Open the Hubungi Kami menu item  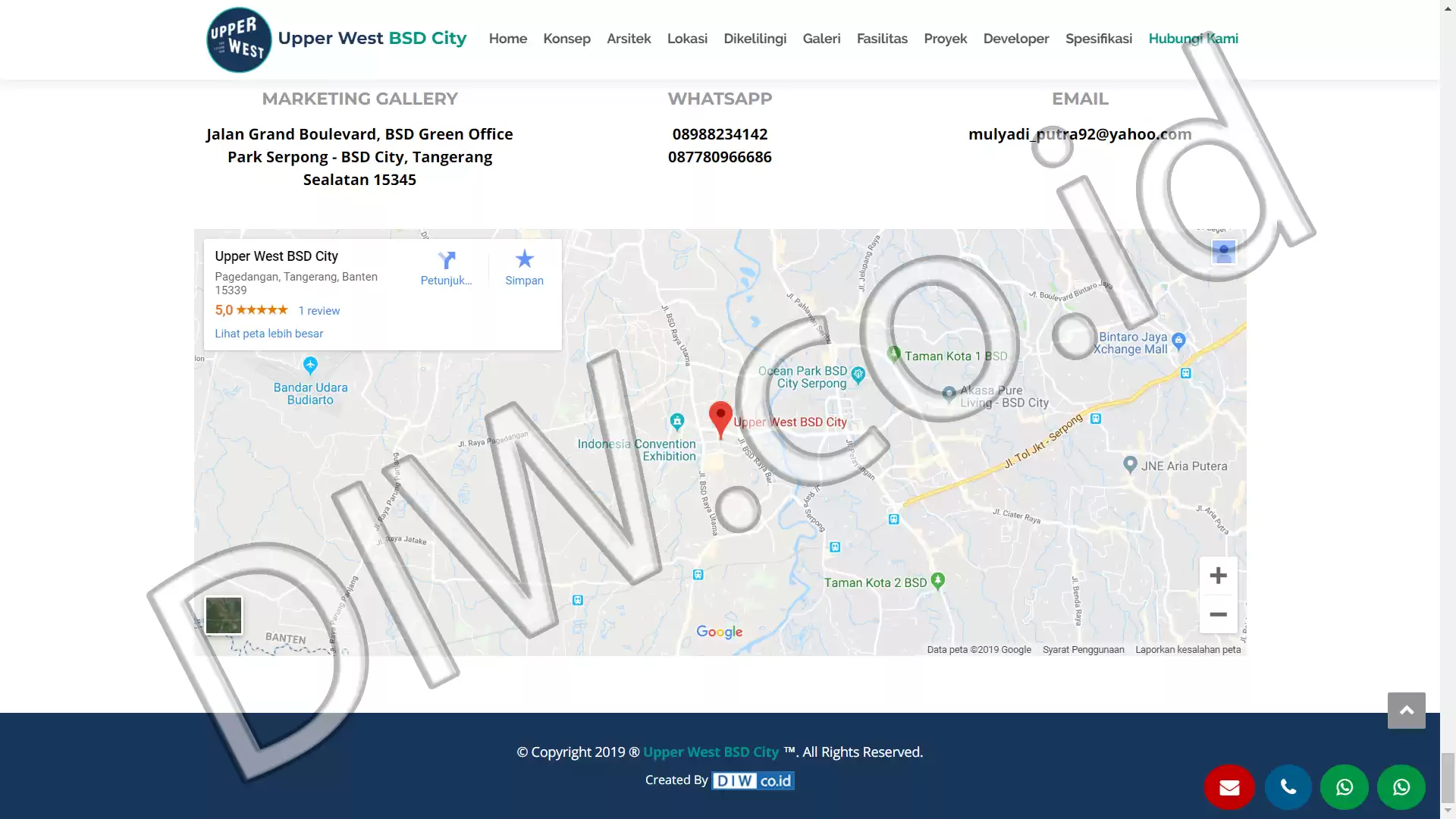click(x=1193, y=39)
